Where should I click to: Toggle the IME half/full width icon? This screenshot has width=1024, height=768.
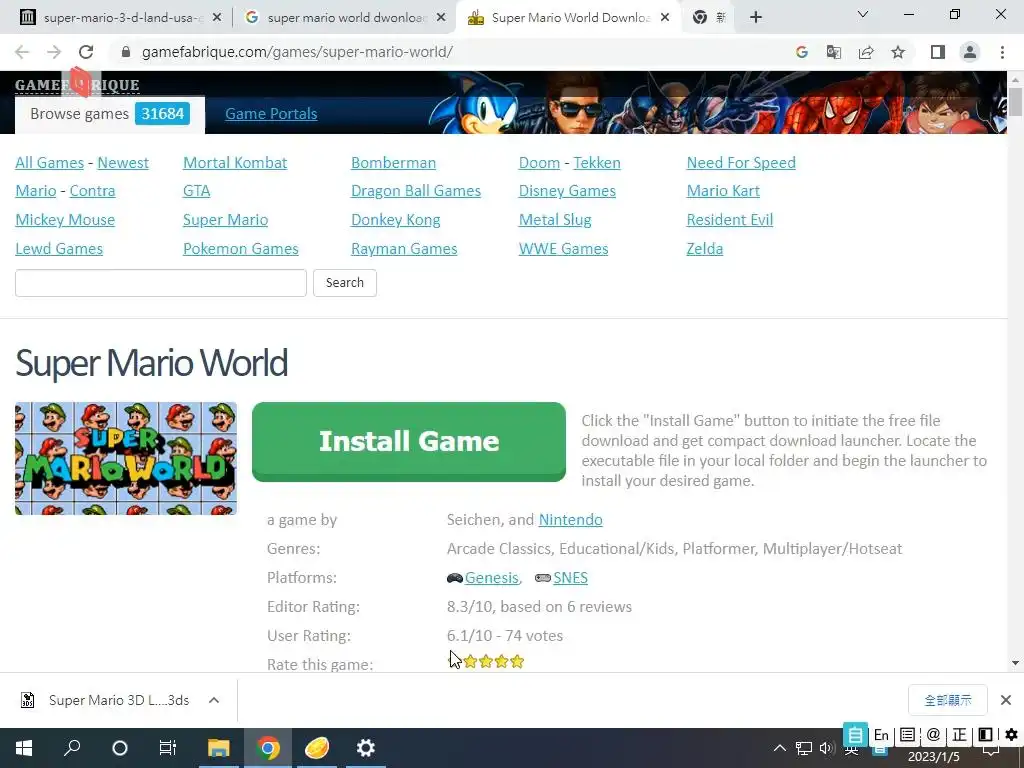coord(985,735)
